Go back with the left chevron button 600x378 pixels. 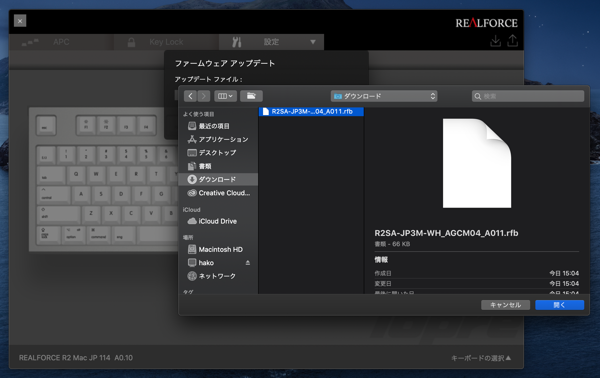(190, 96)
